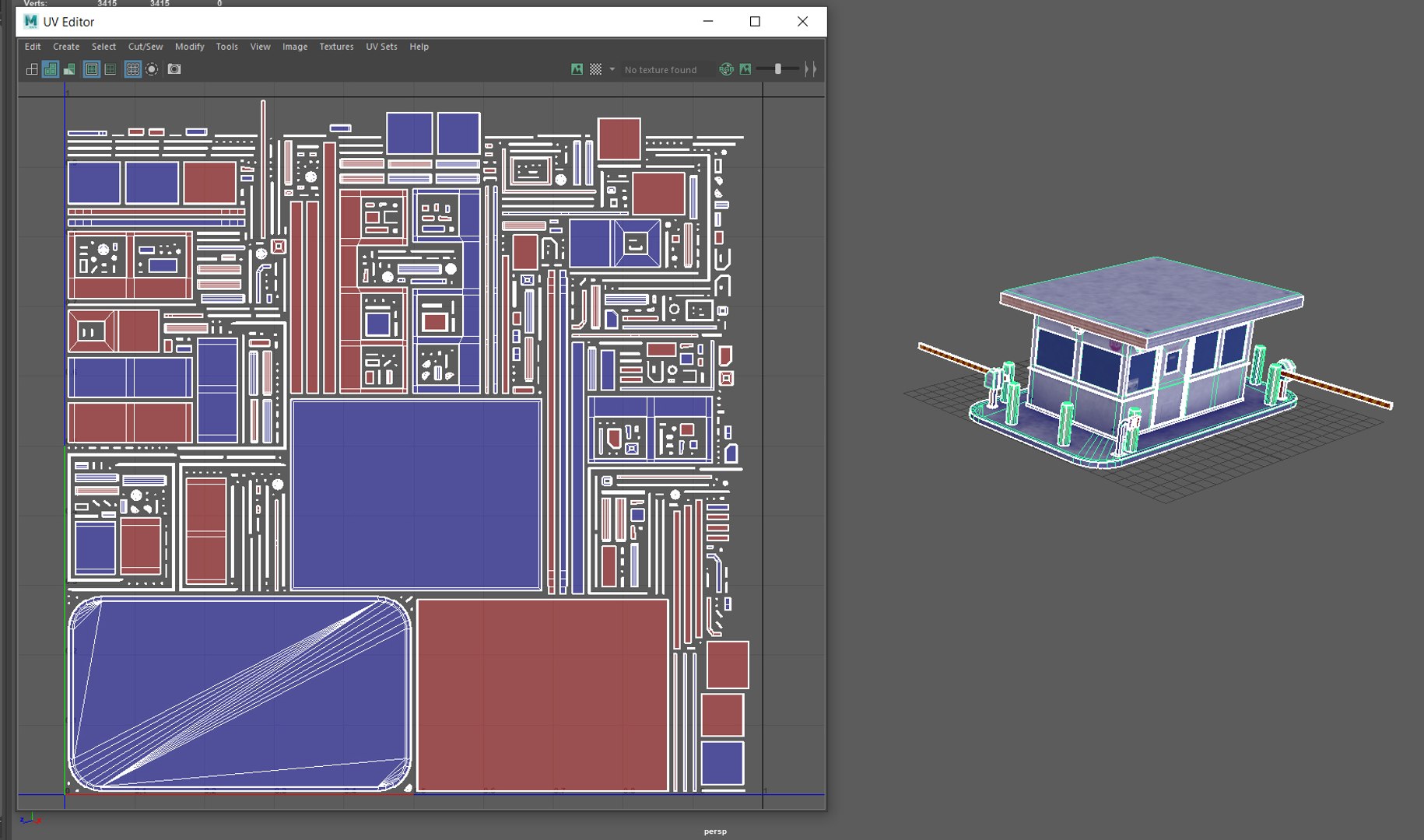1424x840 pixels.
Task: Toggle RGB channels display icon
Action: (726, 69)
